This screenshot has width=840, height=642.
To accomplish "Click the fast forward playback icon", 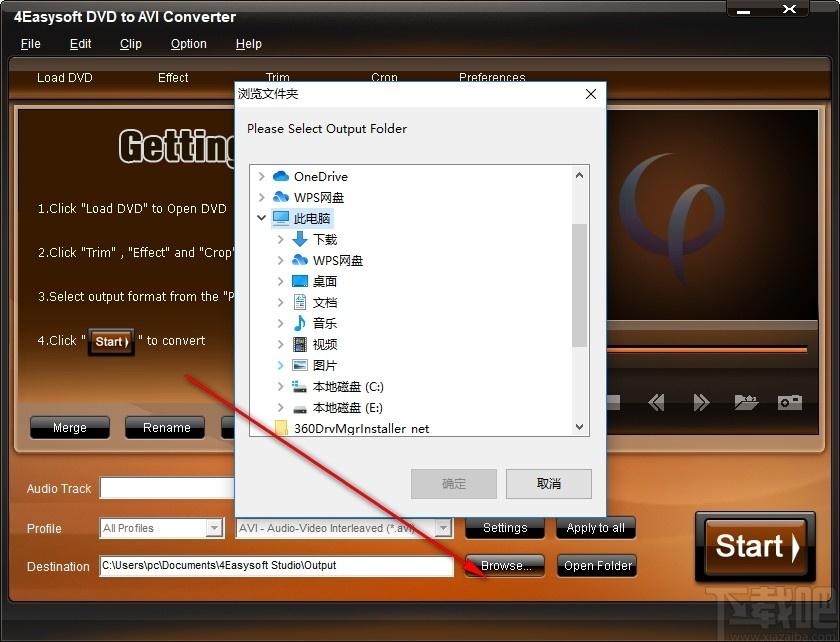I will click(x=701, y=402).
